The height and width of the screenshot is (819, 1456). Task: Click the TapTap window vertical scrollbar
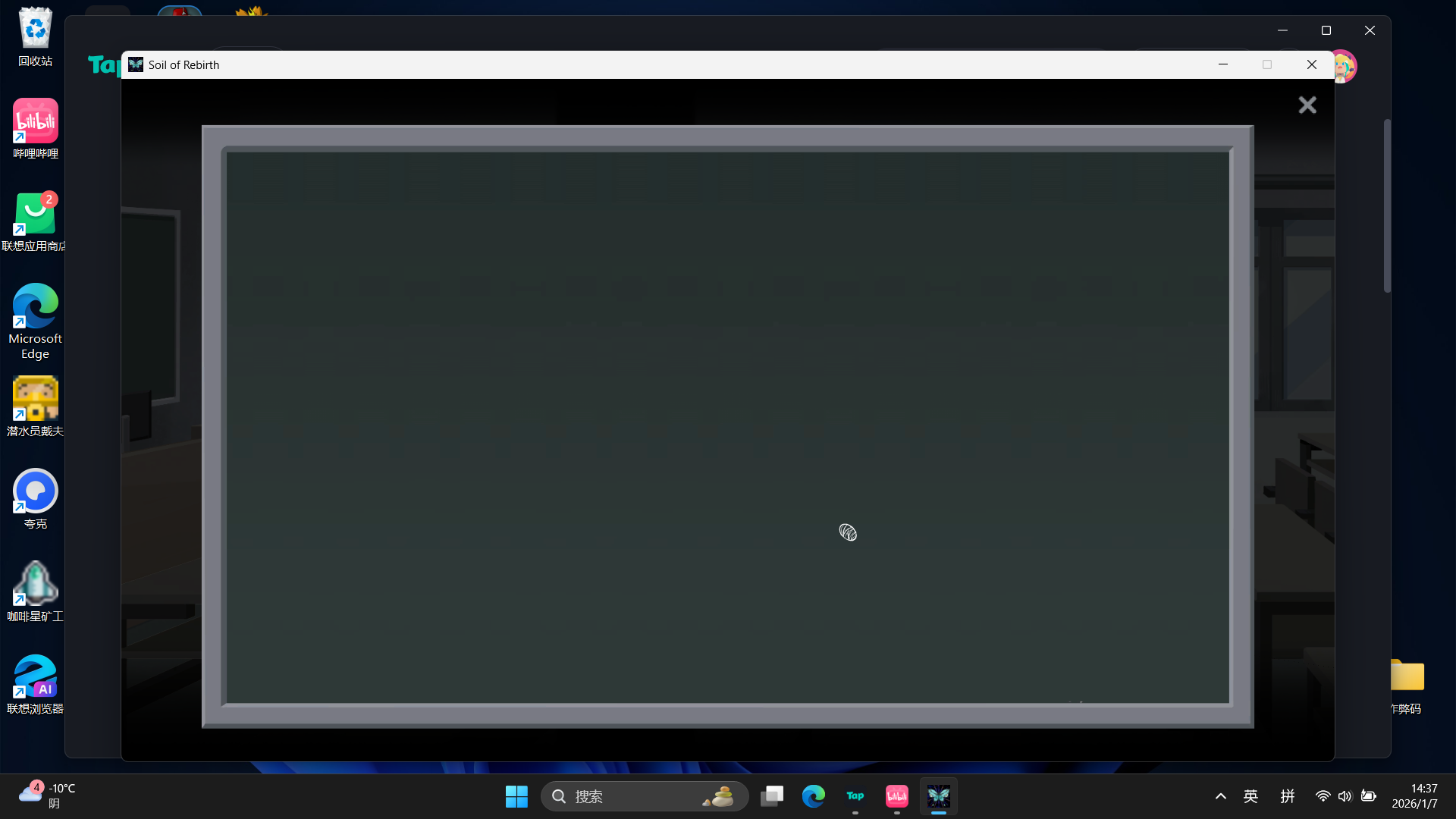(x=1387, y=205)
